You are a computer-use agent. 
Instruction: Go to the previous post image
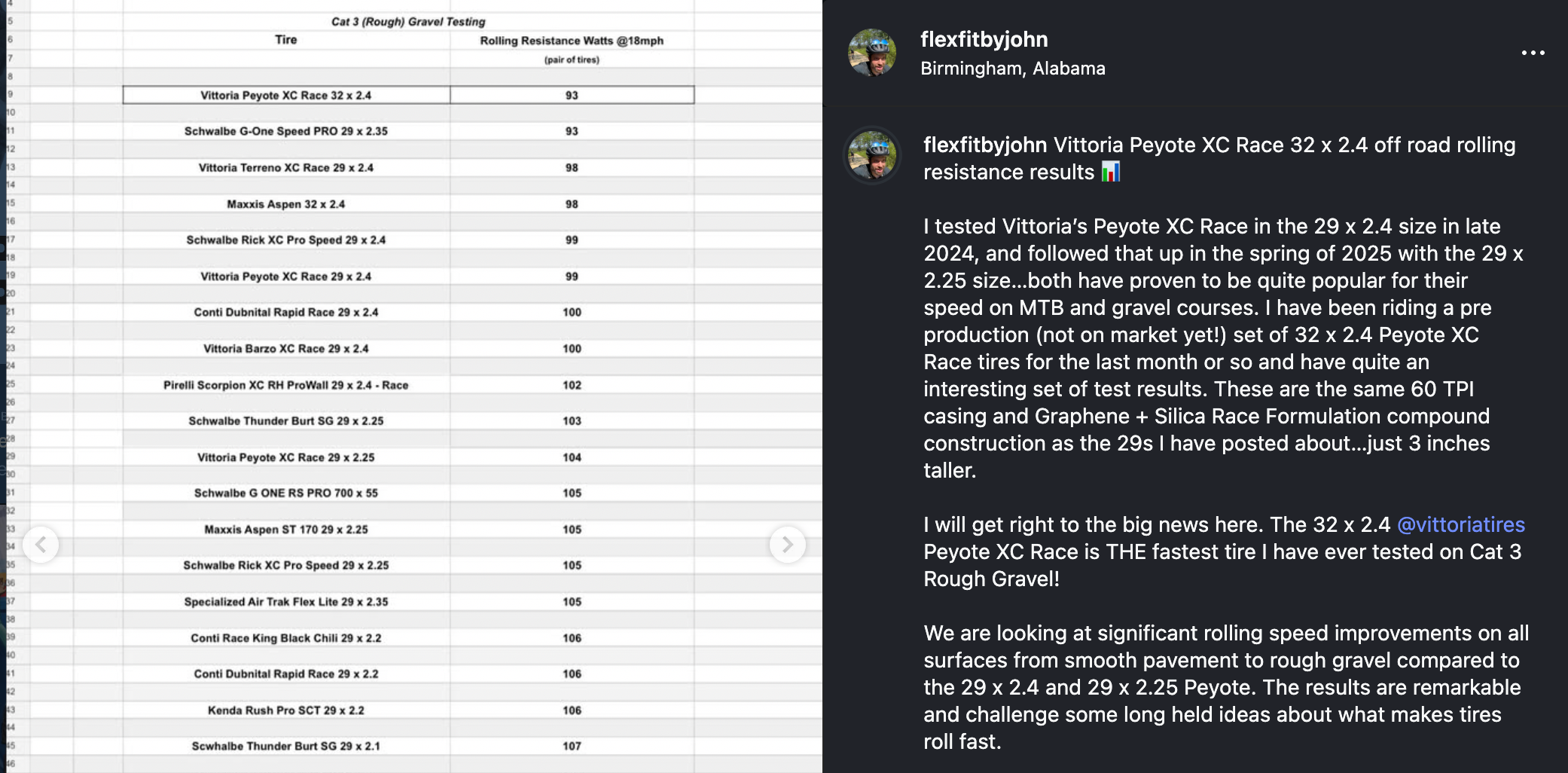pyautogui.click(x=41, y=544)
